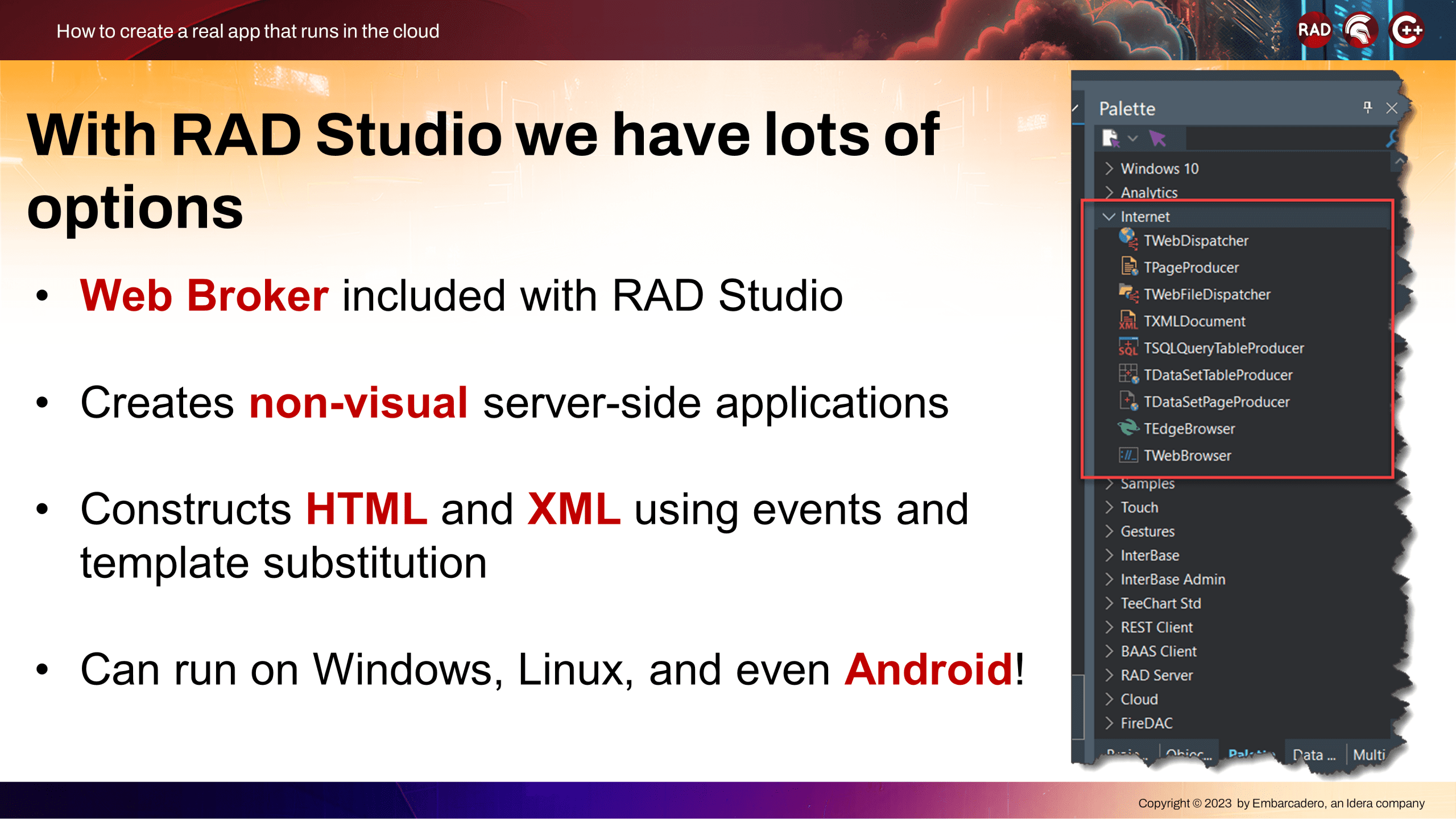
Task: Select the InterBase Admin category label
Action: click(x=1173, y=579)
